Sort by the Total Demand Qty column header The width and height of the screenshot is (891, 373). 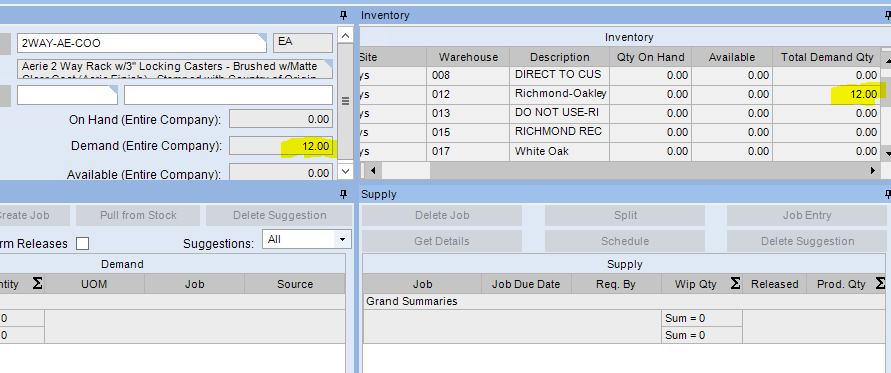pyautogui.click(x=827, y=57)
